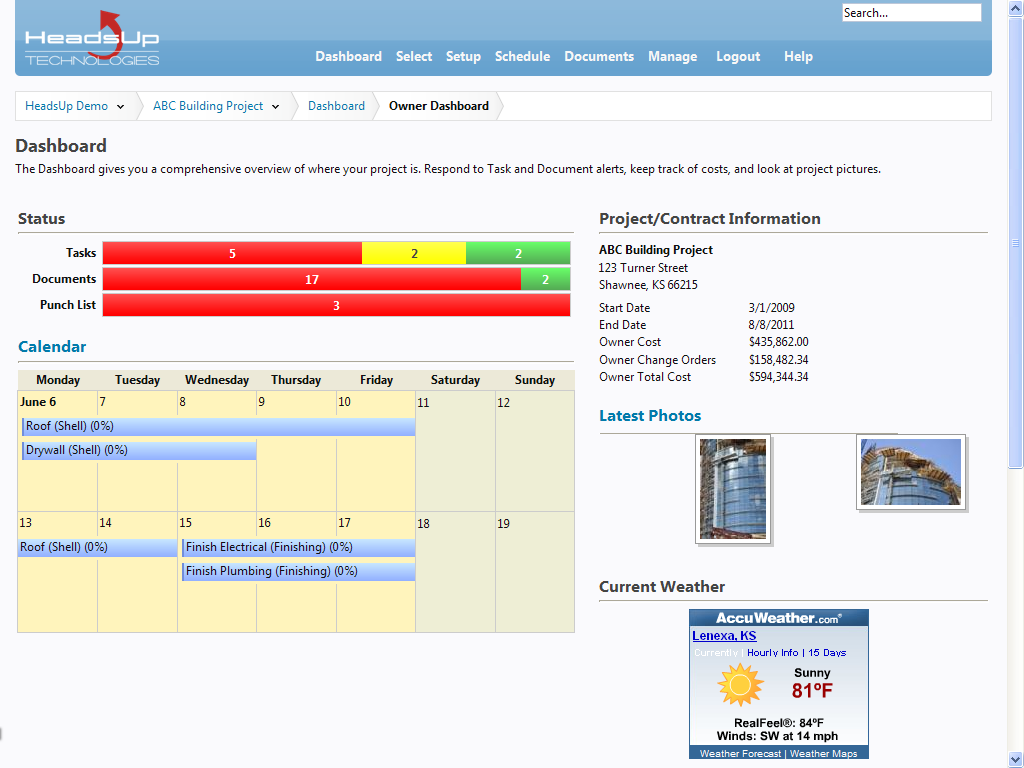This screenshot has width=1024, height=768.
Task: Click the yellow Tasks status bar segment
Action: coord(414,254)
